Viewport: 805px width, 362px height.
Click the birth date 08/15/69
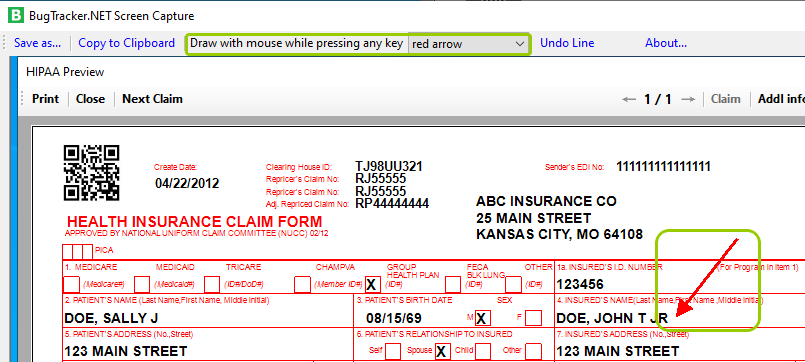point(394,318)
